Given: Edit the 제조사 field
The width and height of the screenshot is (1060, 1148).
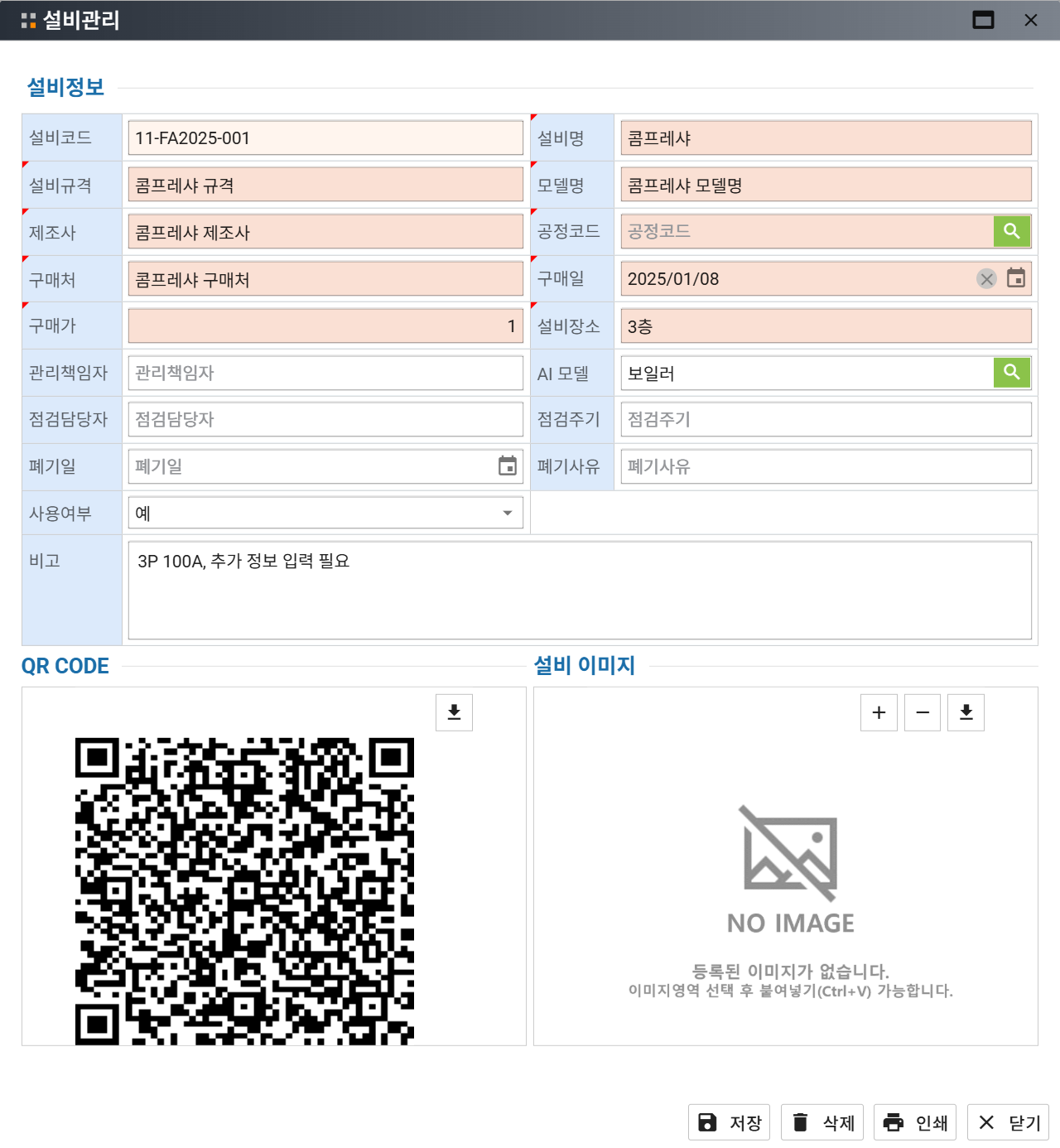Looking at the screenshot, I should pyautogui.click(x=325, y=232).
